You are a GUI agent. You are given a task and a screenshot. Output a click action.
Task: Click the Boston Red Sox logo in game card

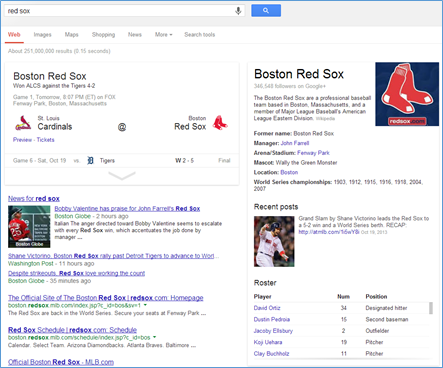[x=220, y=123]
